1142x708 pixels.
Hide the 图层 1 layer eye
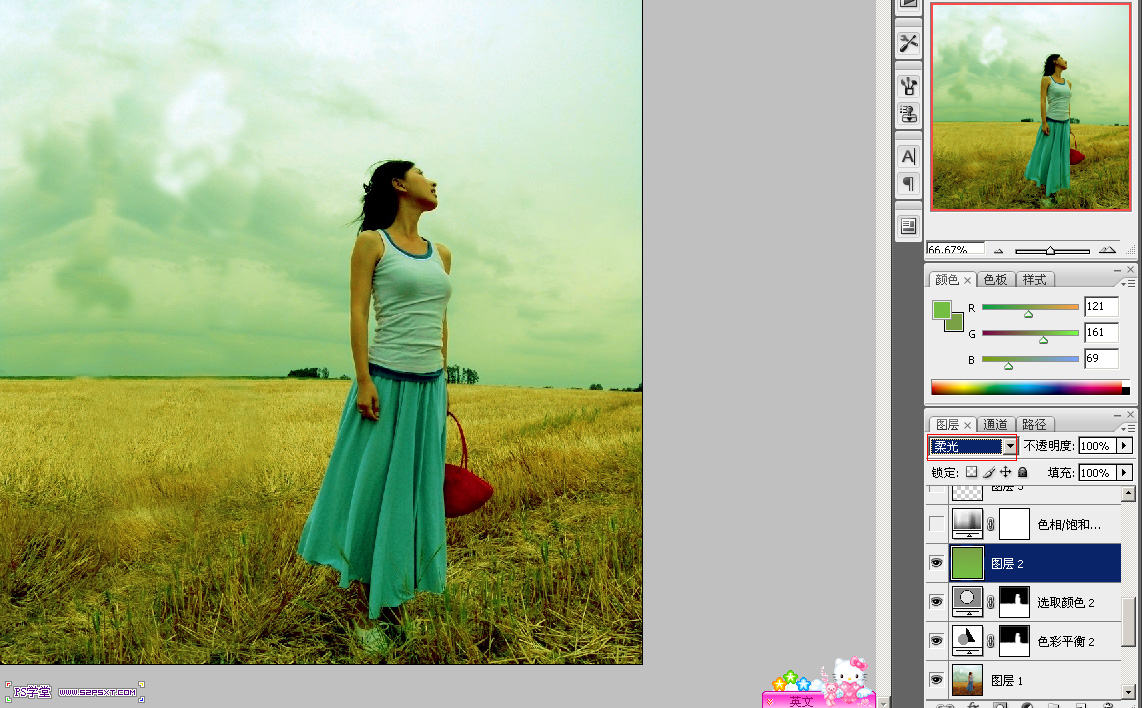(x=937, y=680)
